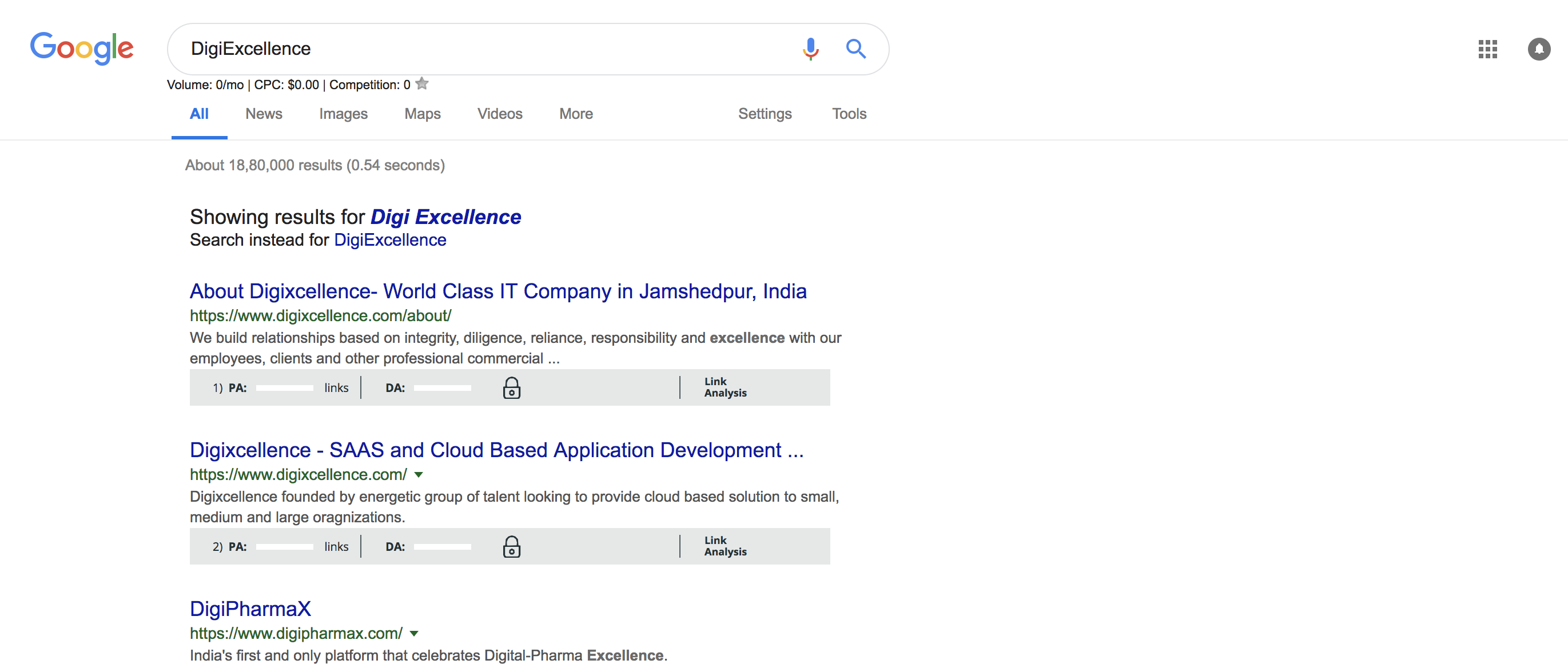Image resolution: width=1568 pixels, height=664 pixels.
Task: Expand the digipharmax.com URL dropdown arrow
Action: click(x=414, y=634)
